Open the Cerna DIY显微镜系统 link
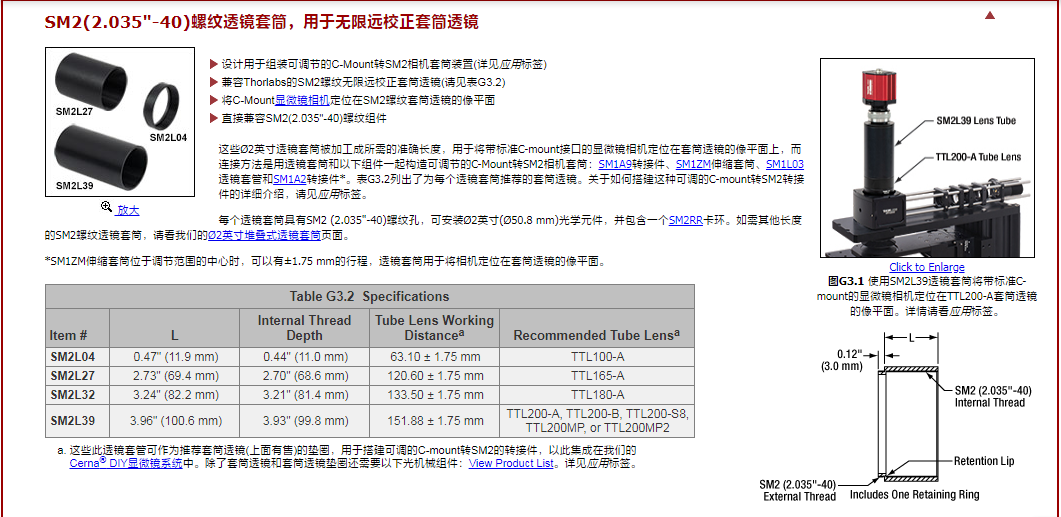Image resolution: width=1061 pixels, height=517 pixels. click(x=126, y=463)
